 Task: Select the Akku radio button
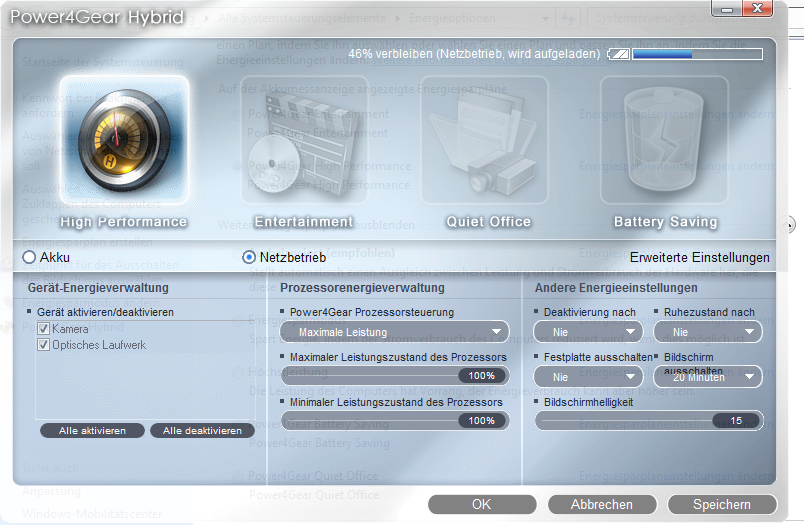[x=29, y=257]
